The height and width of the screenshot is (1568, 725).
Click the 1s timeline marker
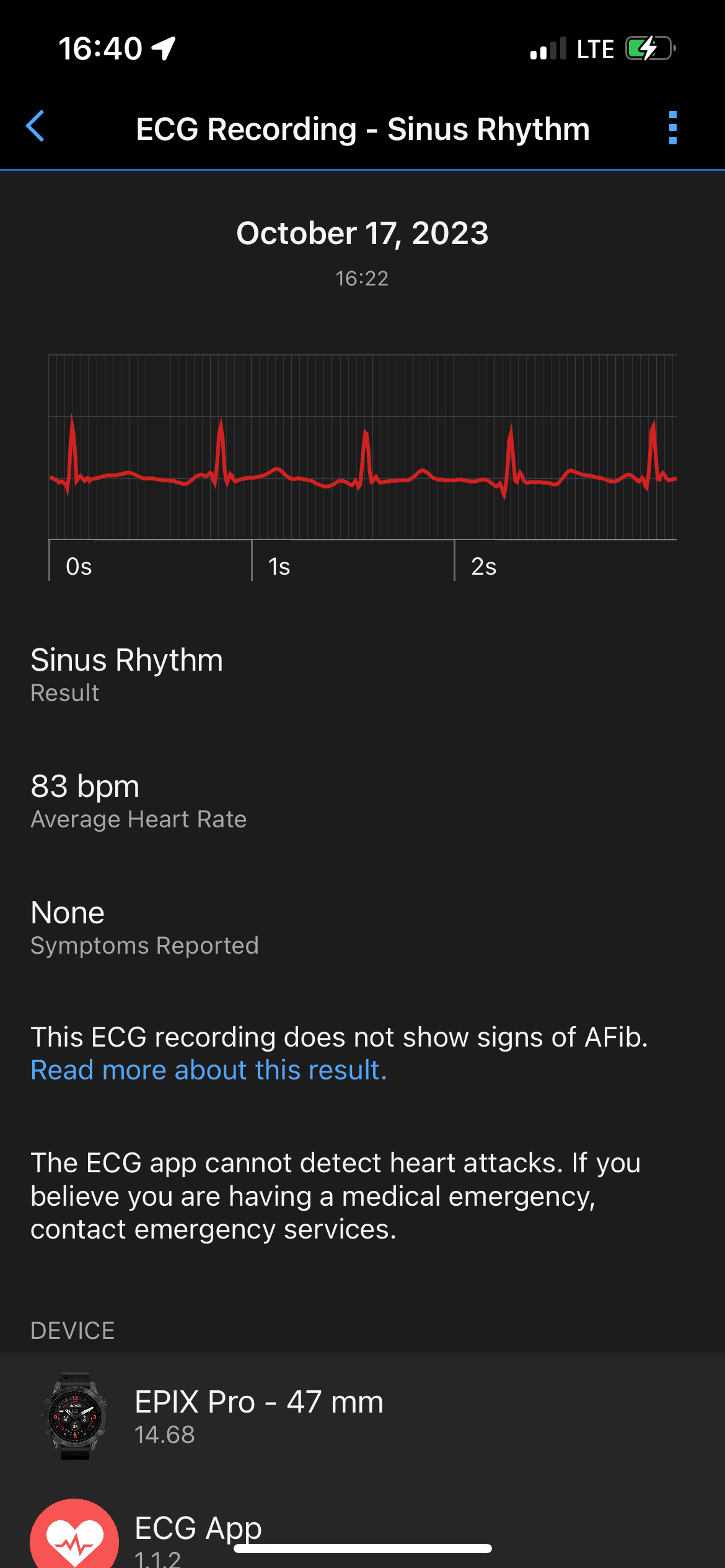tap(279, 565)
